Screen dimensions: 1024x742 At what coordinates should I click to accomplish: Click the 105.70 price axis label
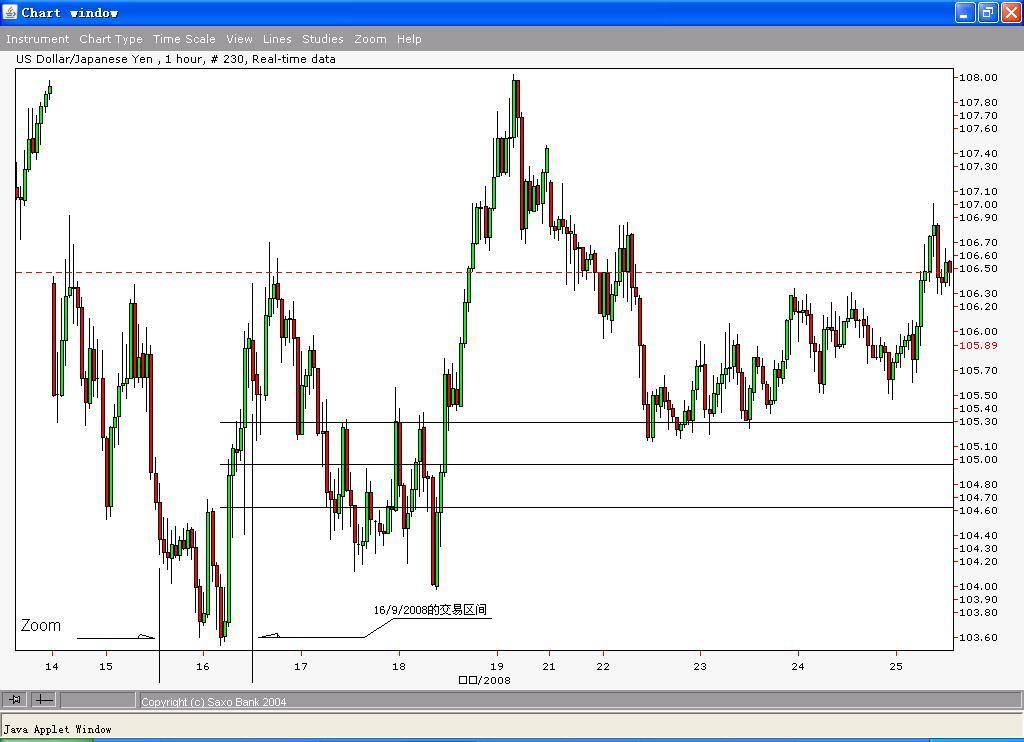click(x=978, y=370)
